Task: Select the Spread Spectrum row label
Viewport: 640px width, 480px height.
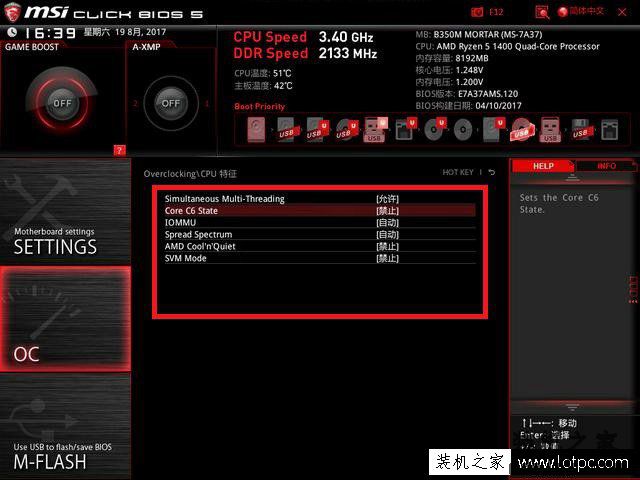Action: click(x=198, y=234)
